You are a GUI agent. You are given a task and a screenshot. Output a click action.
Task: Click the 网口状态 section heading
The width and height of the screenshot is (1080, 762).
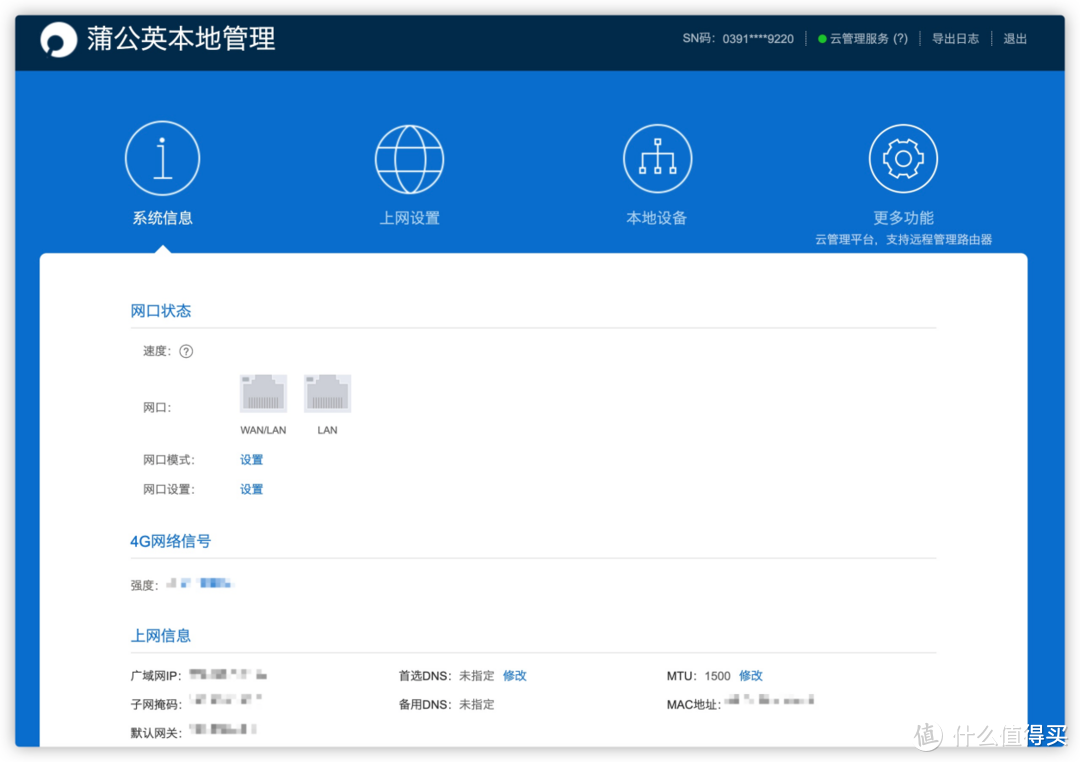[x=160, y=310]
